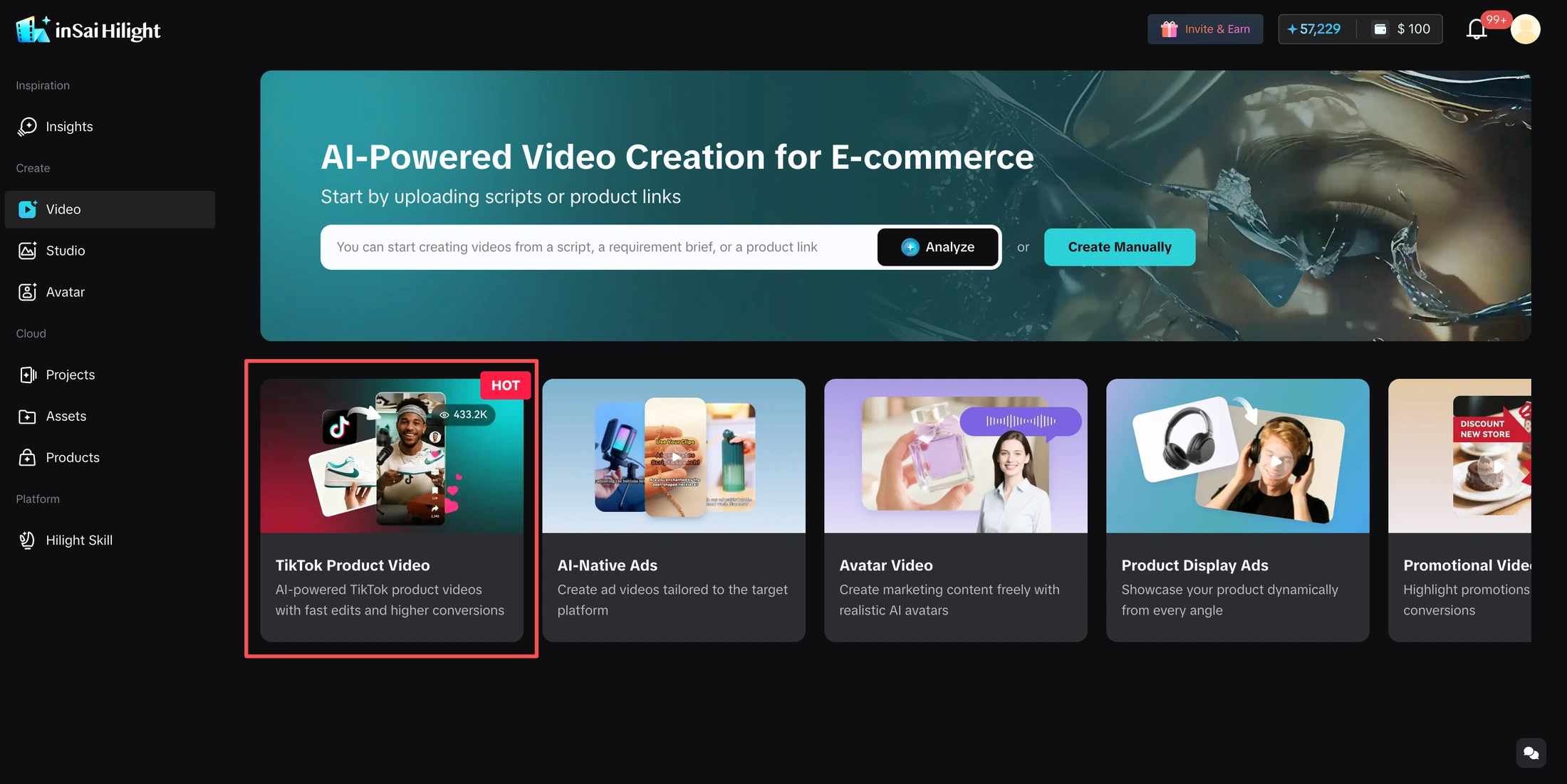Click the TikTok logo in the first card
Image resolution: width=1567 pixels, height=784 pixels.
pos(340,427)
